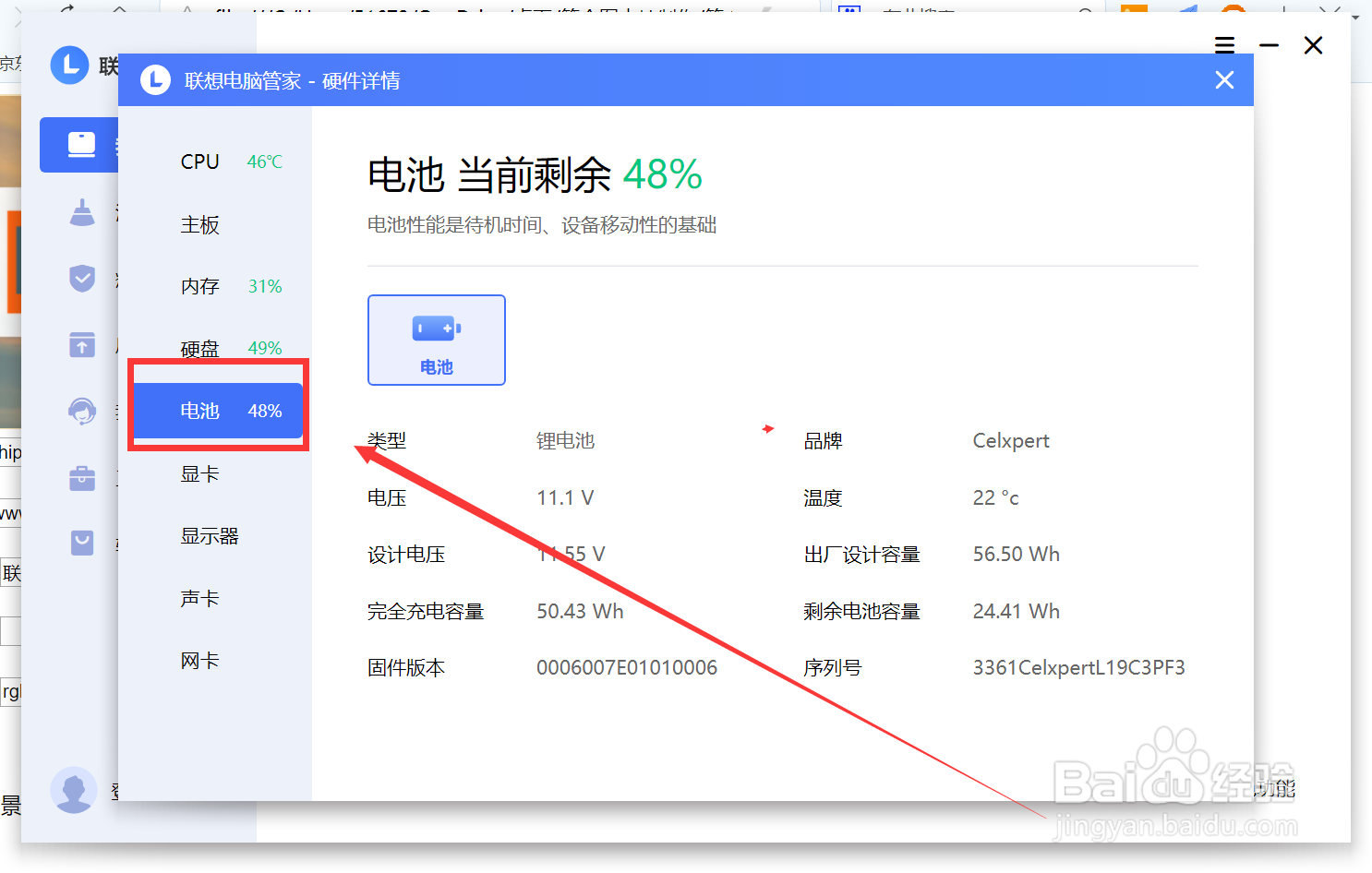The image size is (1372, 873).
Task: Click the security protection shield icon
Action: click(x=82, y=278)
